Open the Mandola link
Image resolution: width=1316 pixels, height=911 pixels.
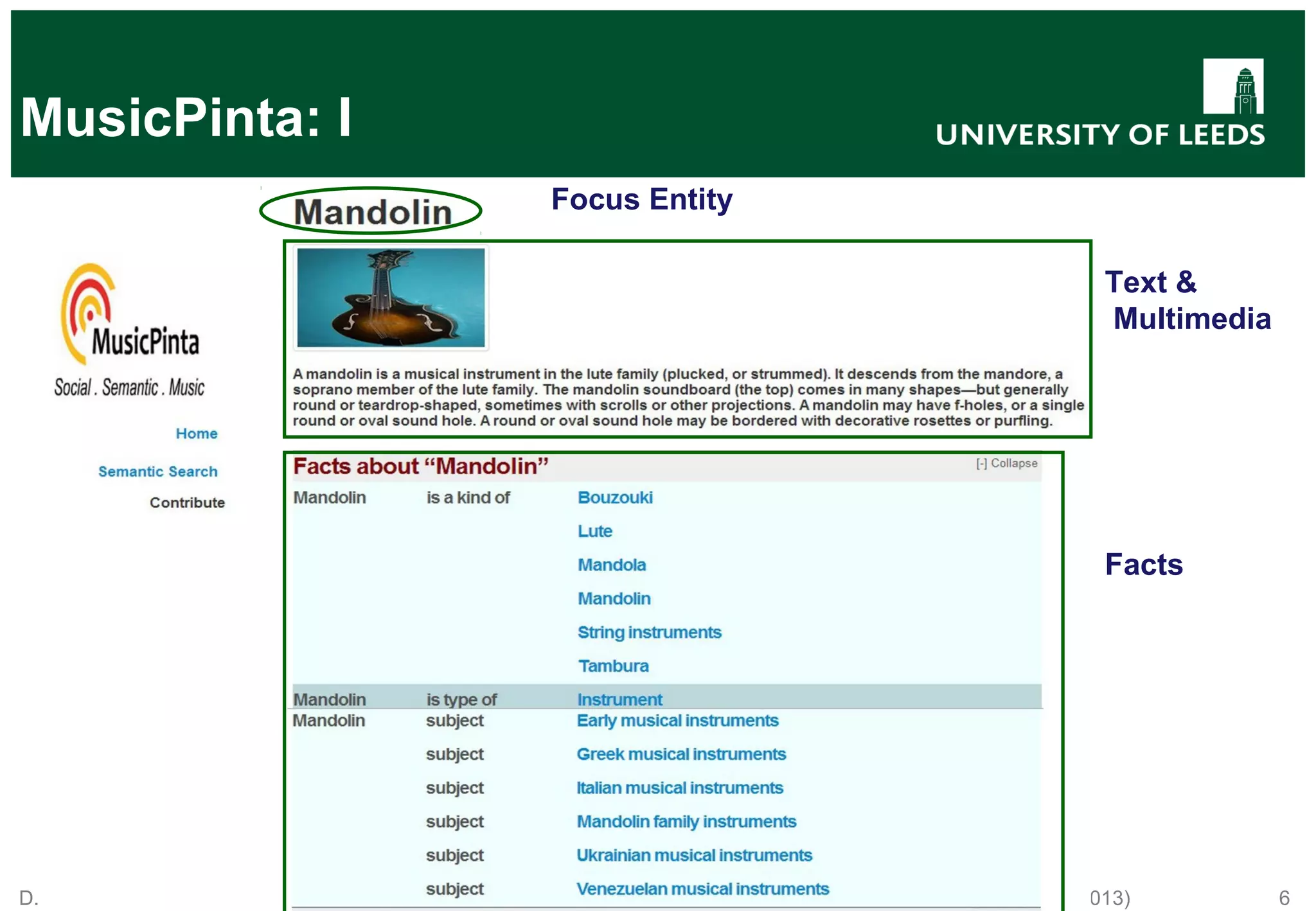coord(612,565)
